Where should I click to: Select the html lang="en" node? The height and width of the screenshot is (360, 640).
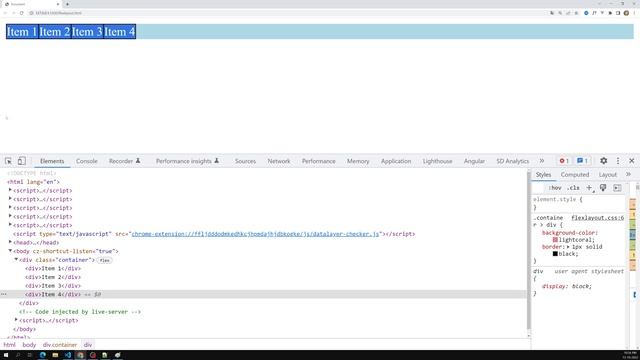point(33,182)
